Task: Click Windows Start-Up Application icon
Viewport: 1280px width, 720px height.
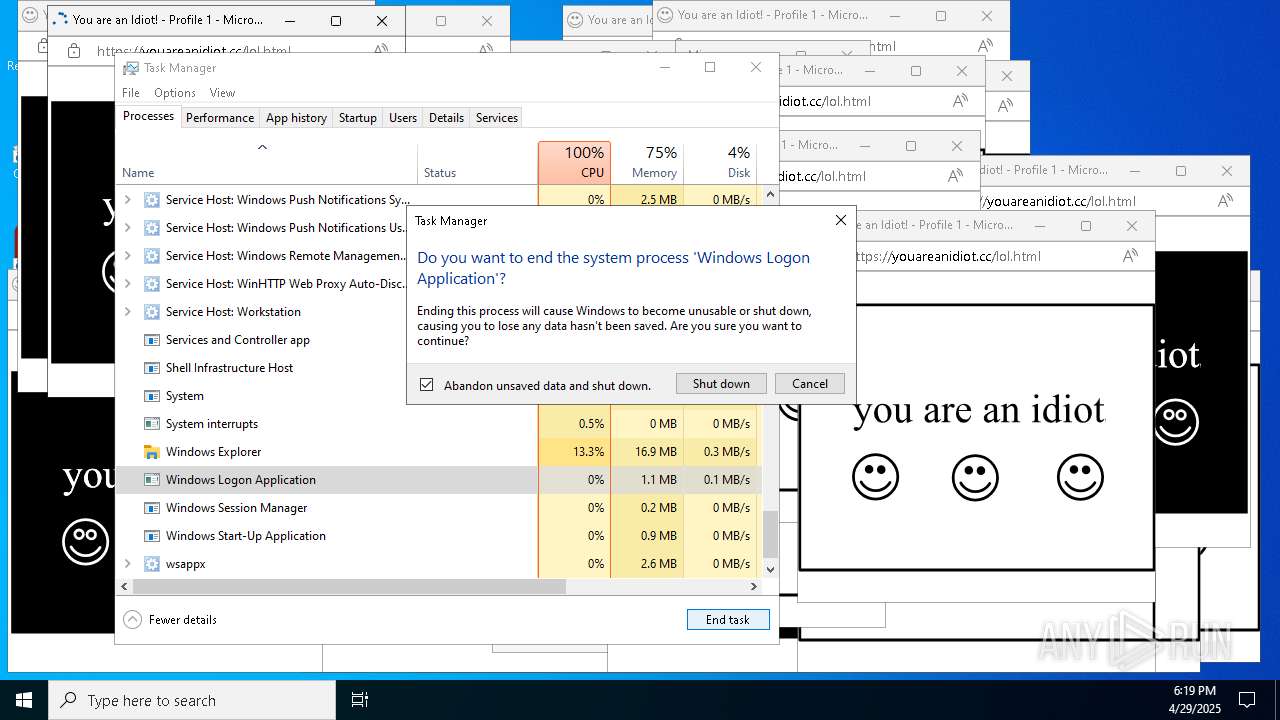Action: click(x=152, y=536)
